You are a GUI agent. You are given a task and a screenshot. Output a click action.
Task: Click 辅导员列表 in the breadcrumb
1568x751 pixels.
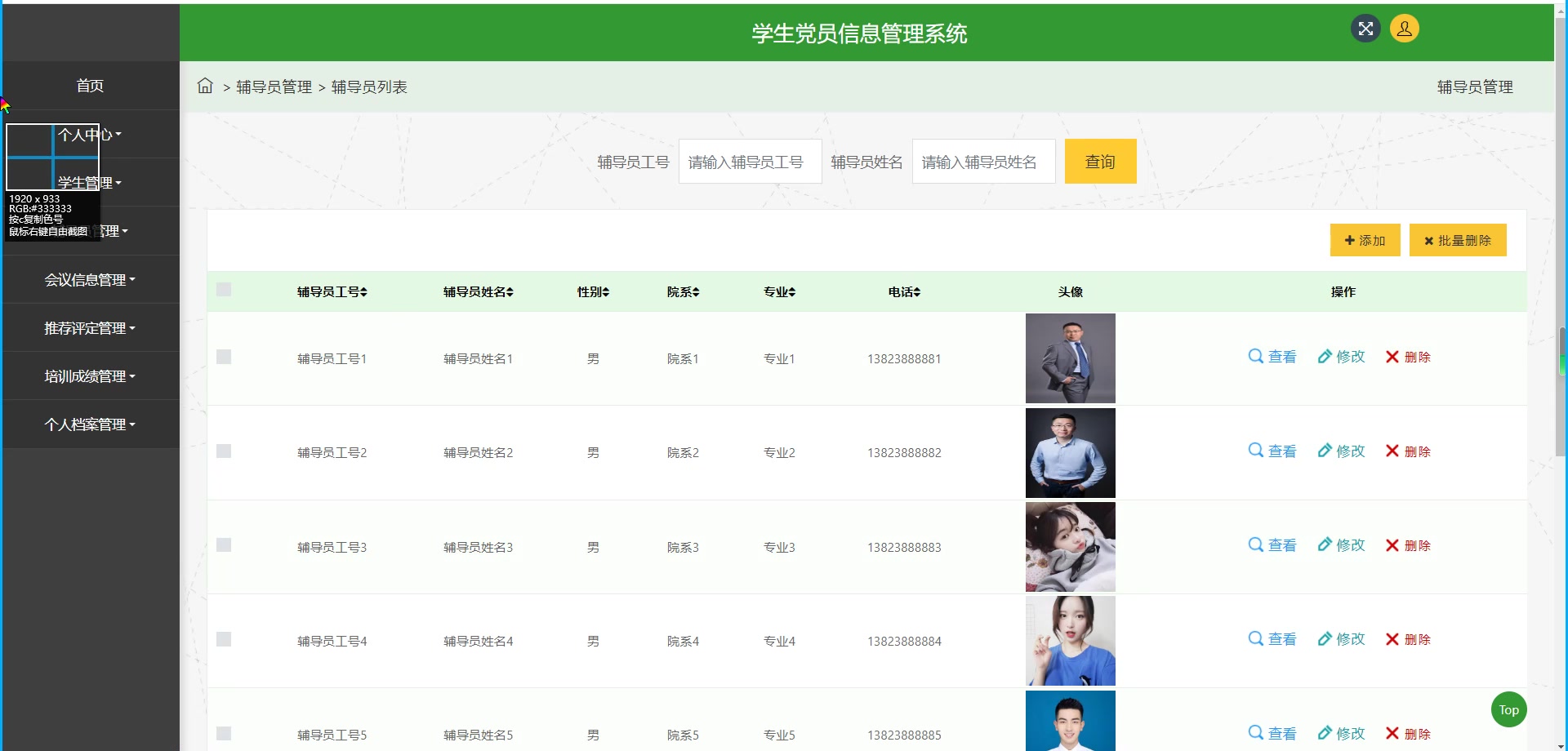[369, 87]
